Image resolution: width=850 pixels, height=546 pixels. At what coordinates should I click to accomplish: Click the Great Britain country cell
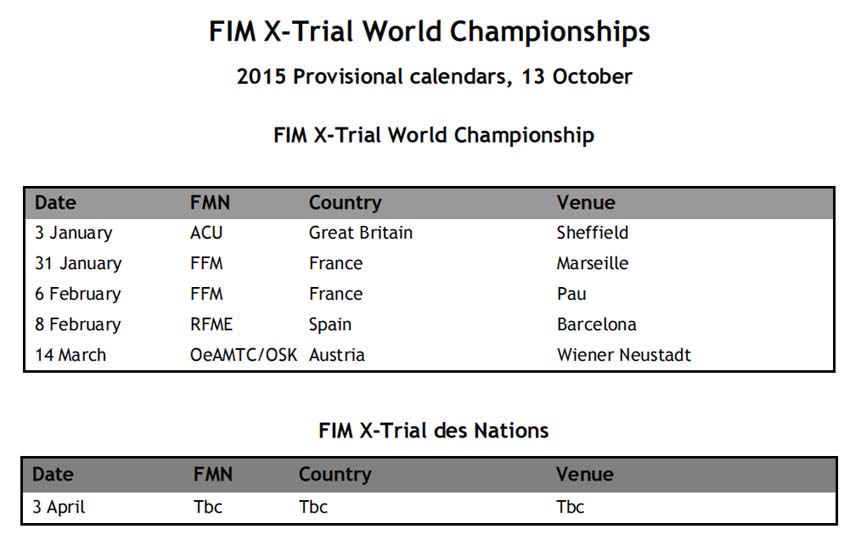360,233
